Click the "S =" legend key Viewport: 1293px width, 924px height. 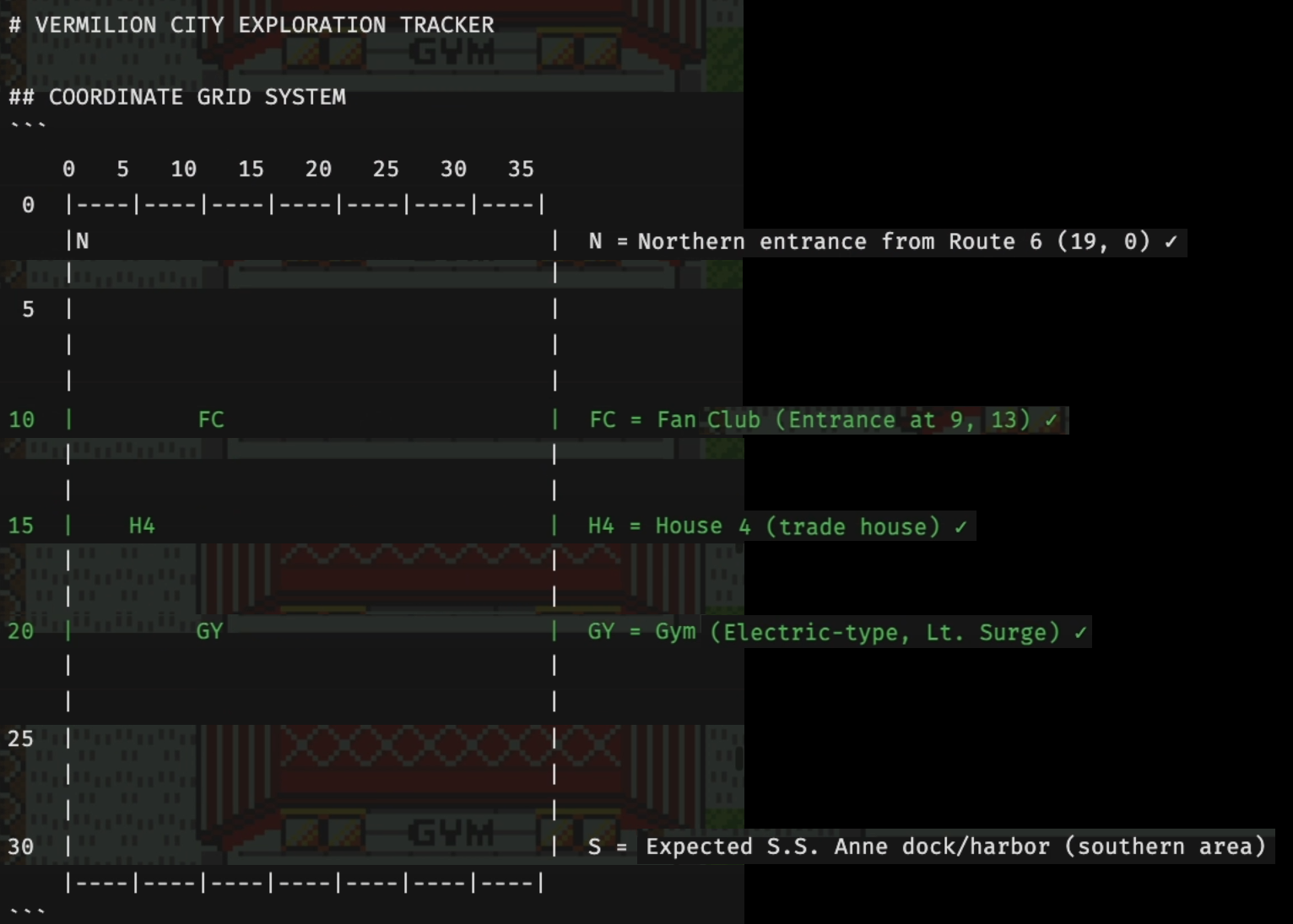coord(608,846)
